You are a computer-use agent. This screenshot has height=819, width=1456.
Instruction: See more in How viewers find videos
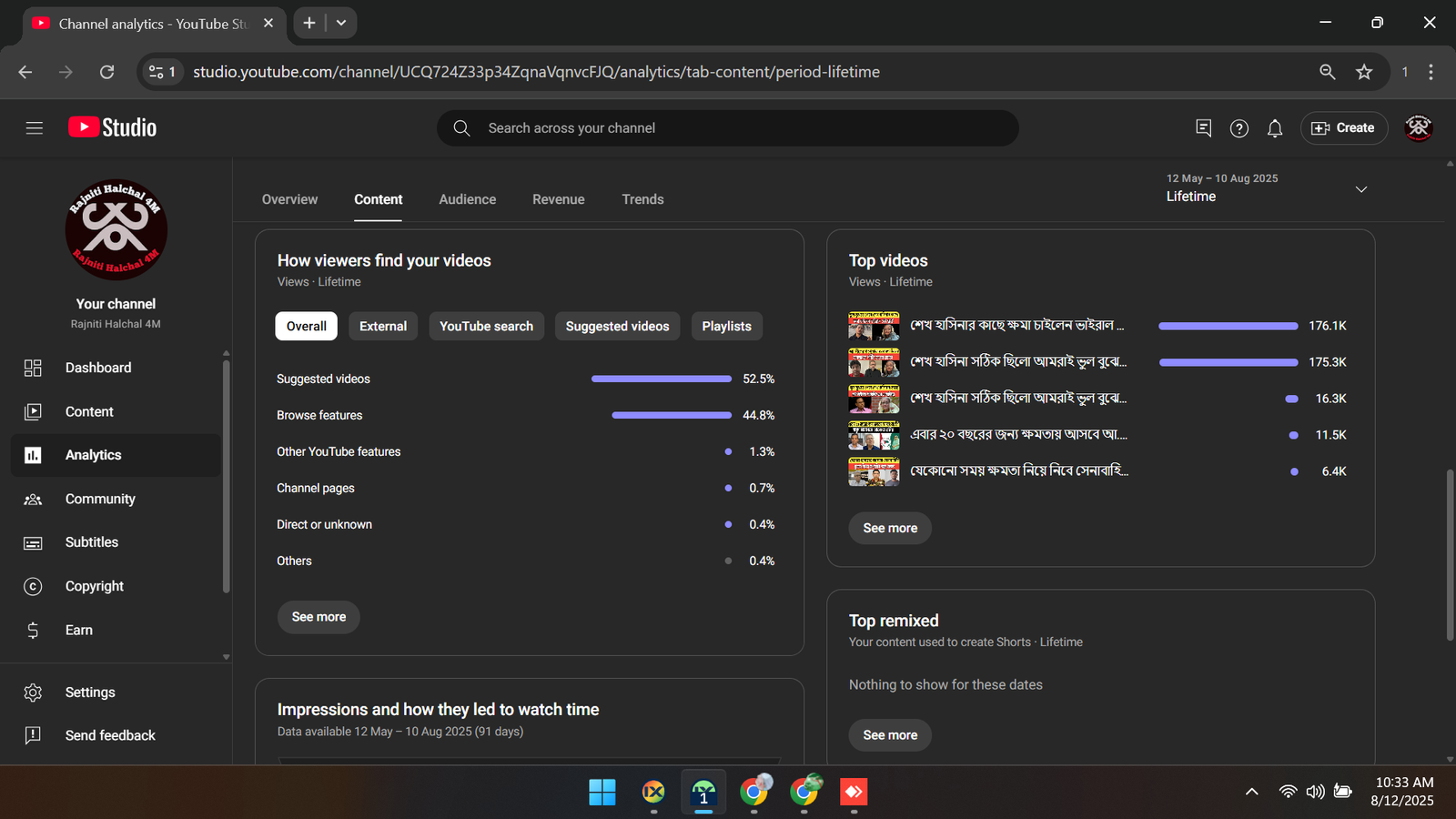click(318, 617)
